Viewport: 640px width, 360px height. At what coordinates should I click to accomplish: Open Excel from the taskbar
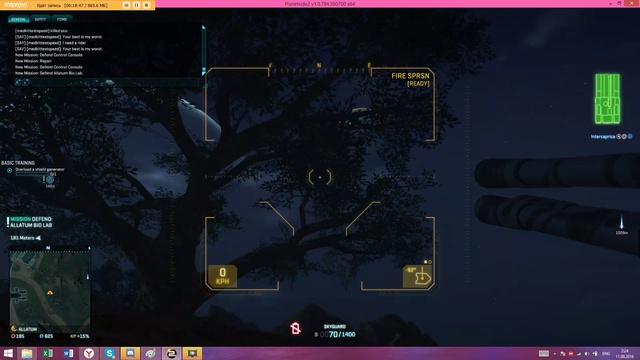pyautogui.click(x=48, y=353)
